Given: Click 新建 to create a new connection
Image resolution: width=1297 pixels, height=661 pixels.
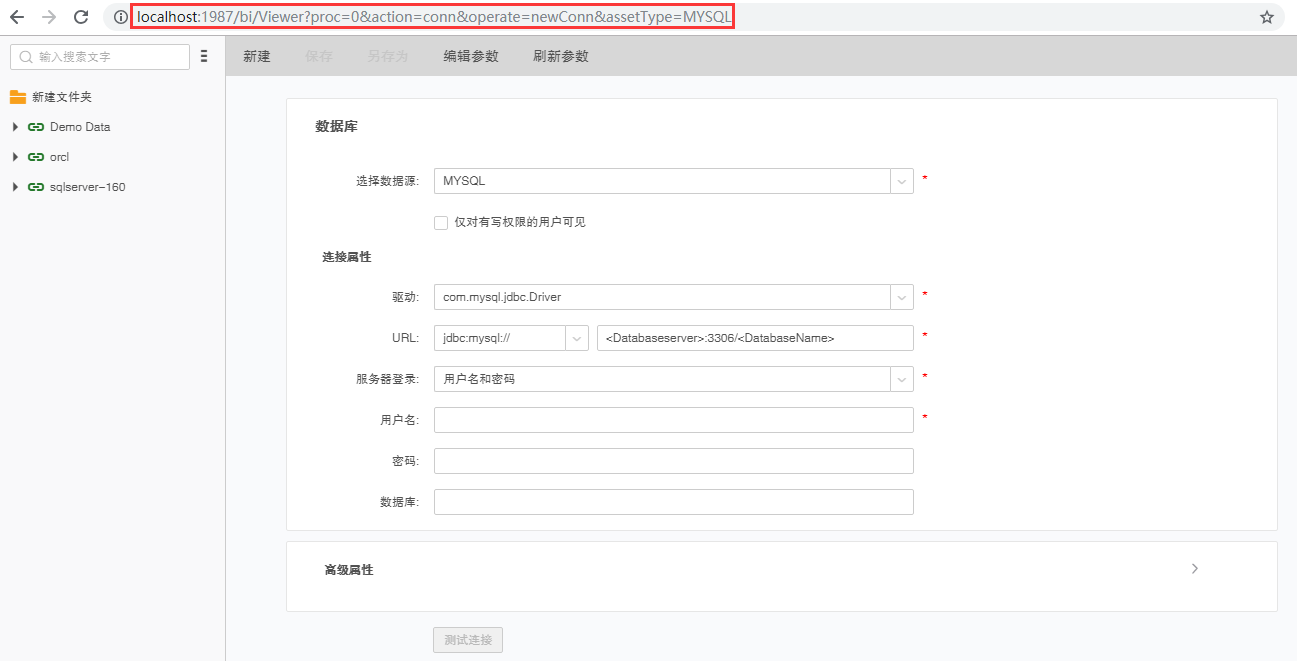Looking at the screenshot, I should pos(256,56).
